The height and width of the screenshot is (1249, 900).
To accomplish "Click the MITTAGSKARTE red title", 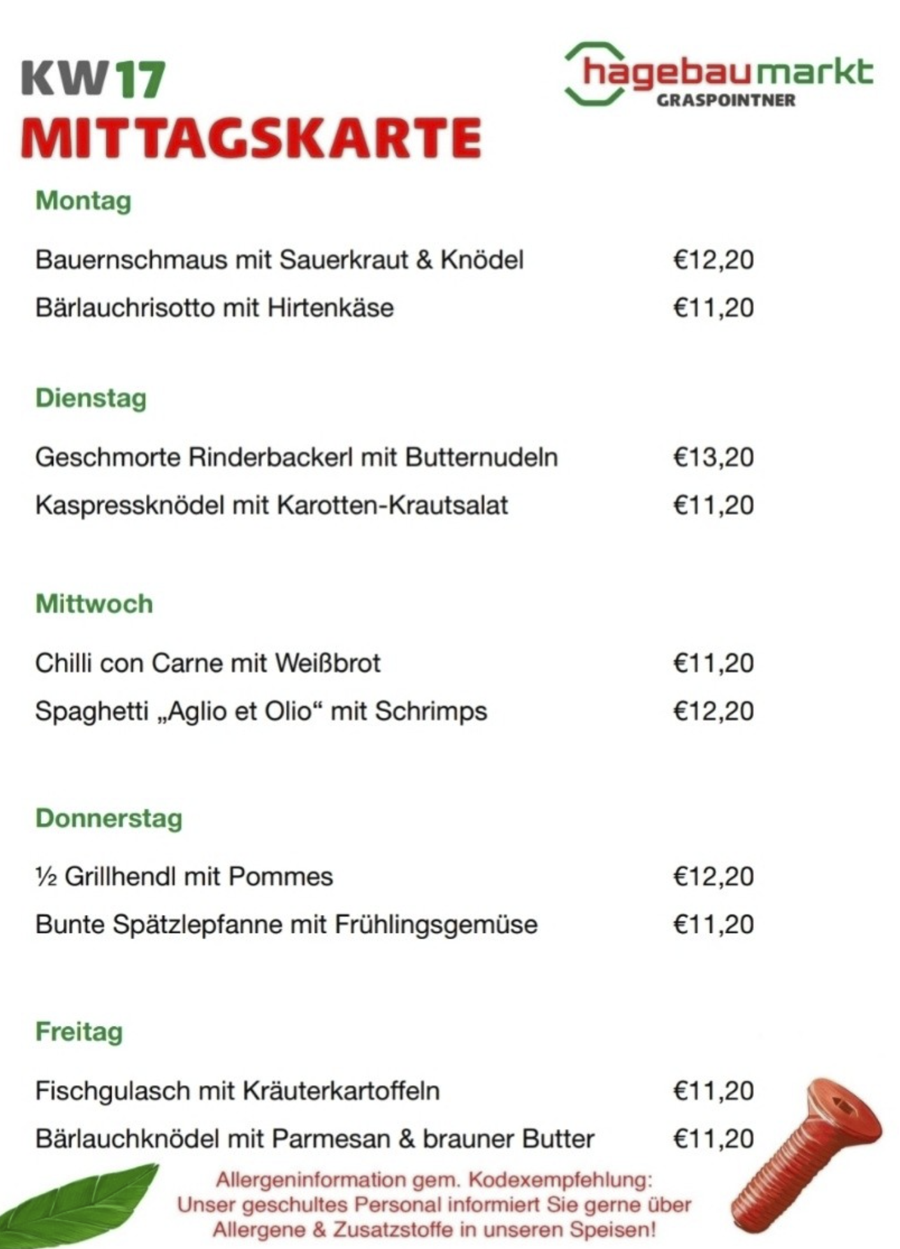I will 250,137.
